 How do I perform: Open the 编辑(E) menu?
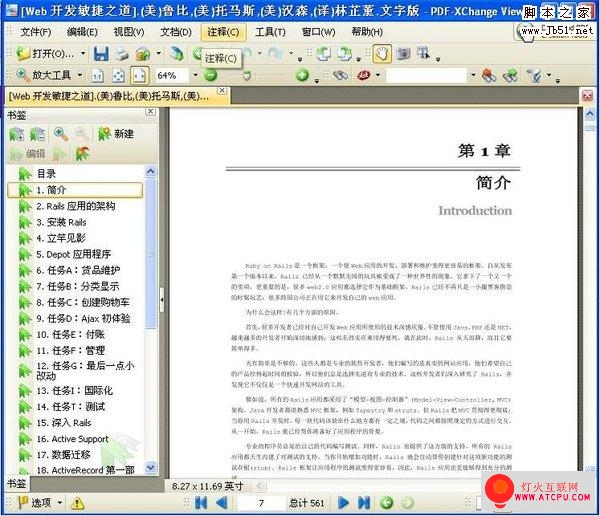82,32
